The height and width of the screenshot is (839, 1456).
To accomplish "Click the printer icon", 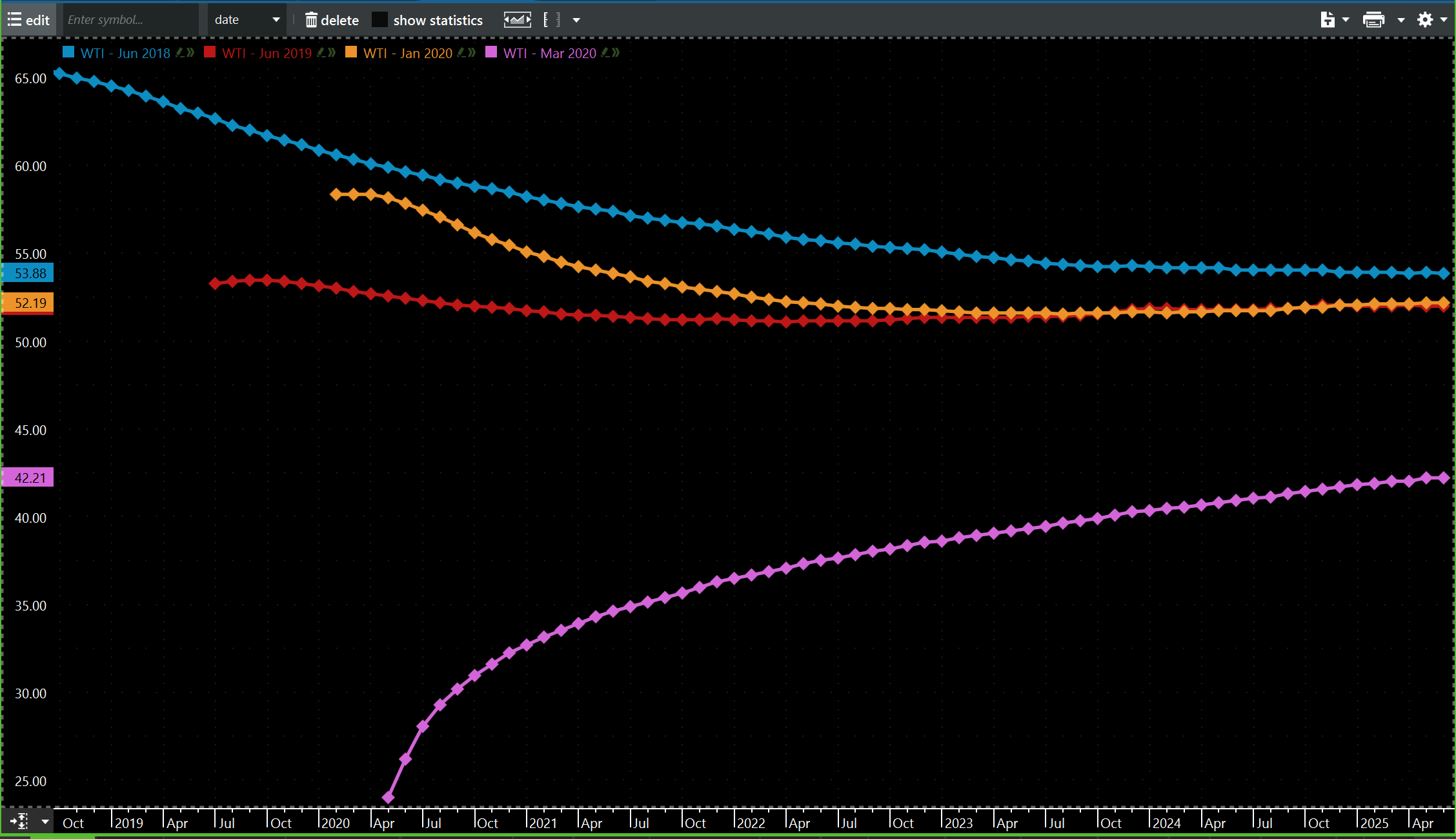I will point(1373,20).
